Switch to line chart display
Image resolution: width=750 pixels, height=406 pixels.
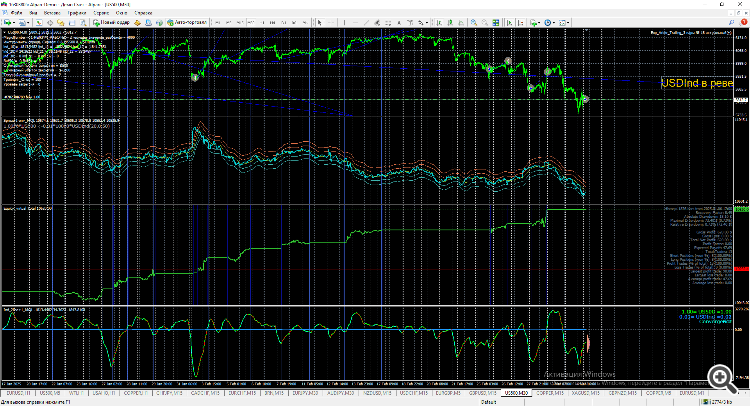[x=461, y=22]
